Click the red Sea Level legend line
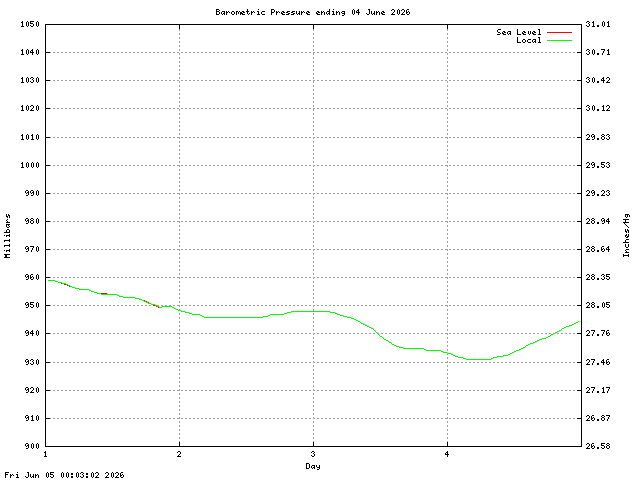Image resolution: width=640 pixels, height=480 pixels. pyautogui.click(x=559, y=32)
